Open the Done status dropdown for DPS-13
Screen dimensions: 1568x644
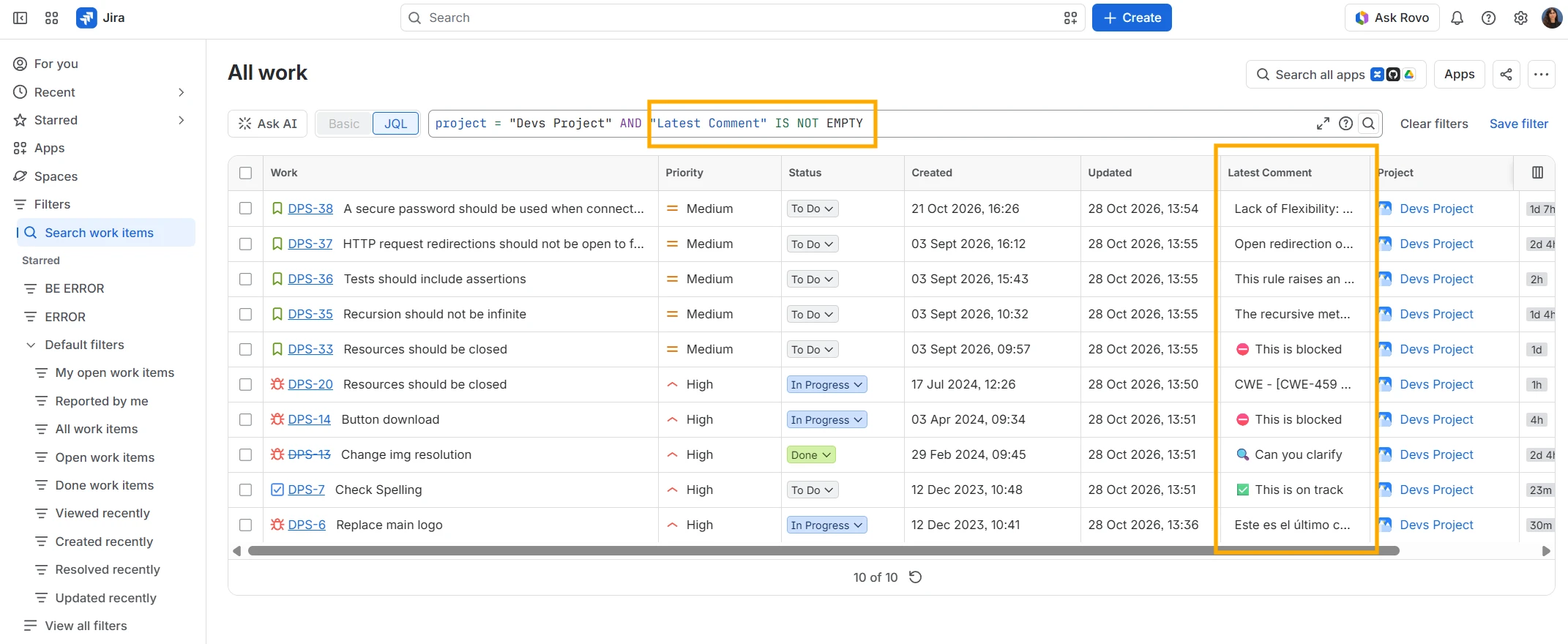coord(810,454)
